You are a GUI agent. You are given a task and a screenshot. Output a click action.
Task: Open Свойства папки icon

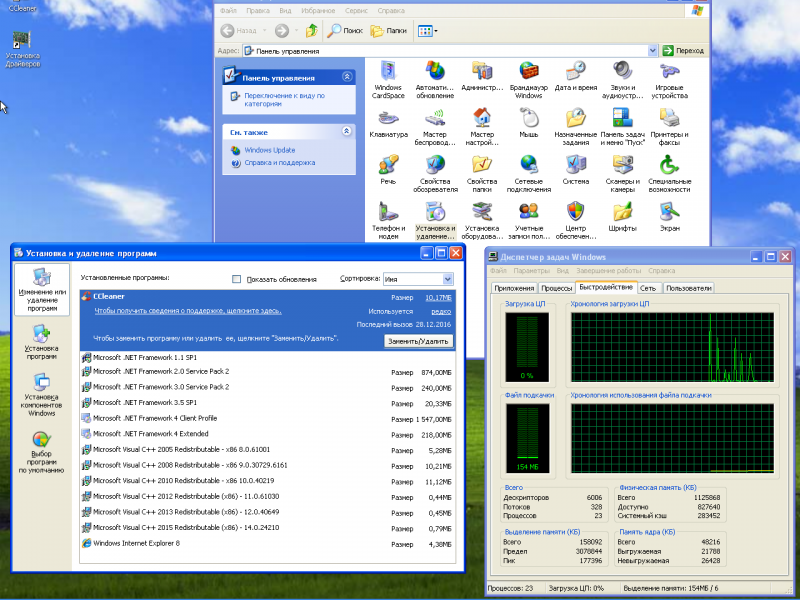point(482,173)
